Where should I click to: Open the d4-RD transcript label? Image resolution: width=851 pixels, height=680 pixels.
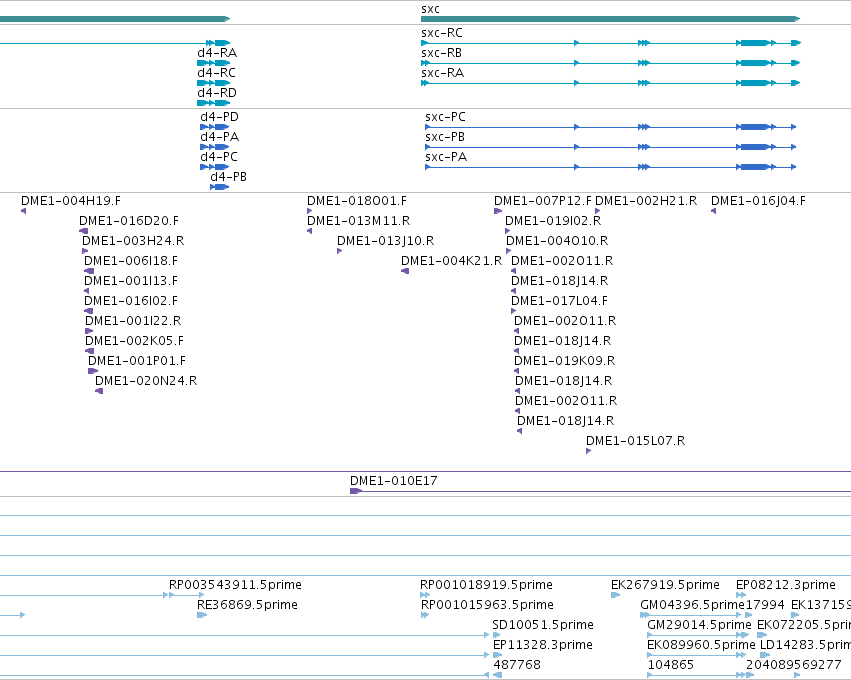click(x=217, y=93)
